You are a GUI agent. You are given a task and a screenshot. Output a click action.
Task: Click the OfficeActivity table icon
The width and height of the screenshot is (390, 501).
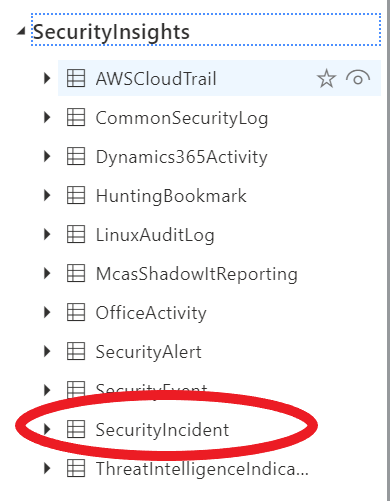76,312
